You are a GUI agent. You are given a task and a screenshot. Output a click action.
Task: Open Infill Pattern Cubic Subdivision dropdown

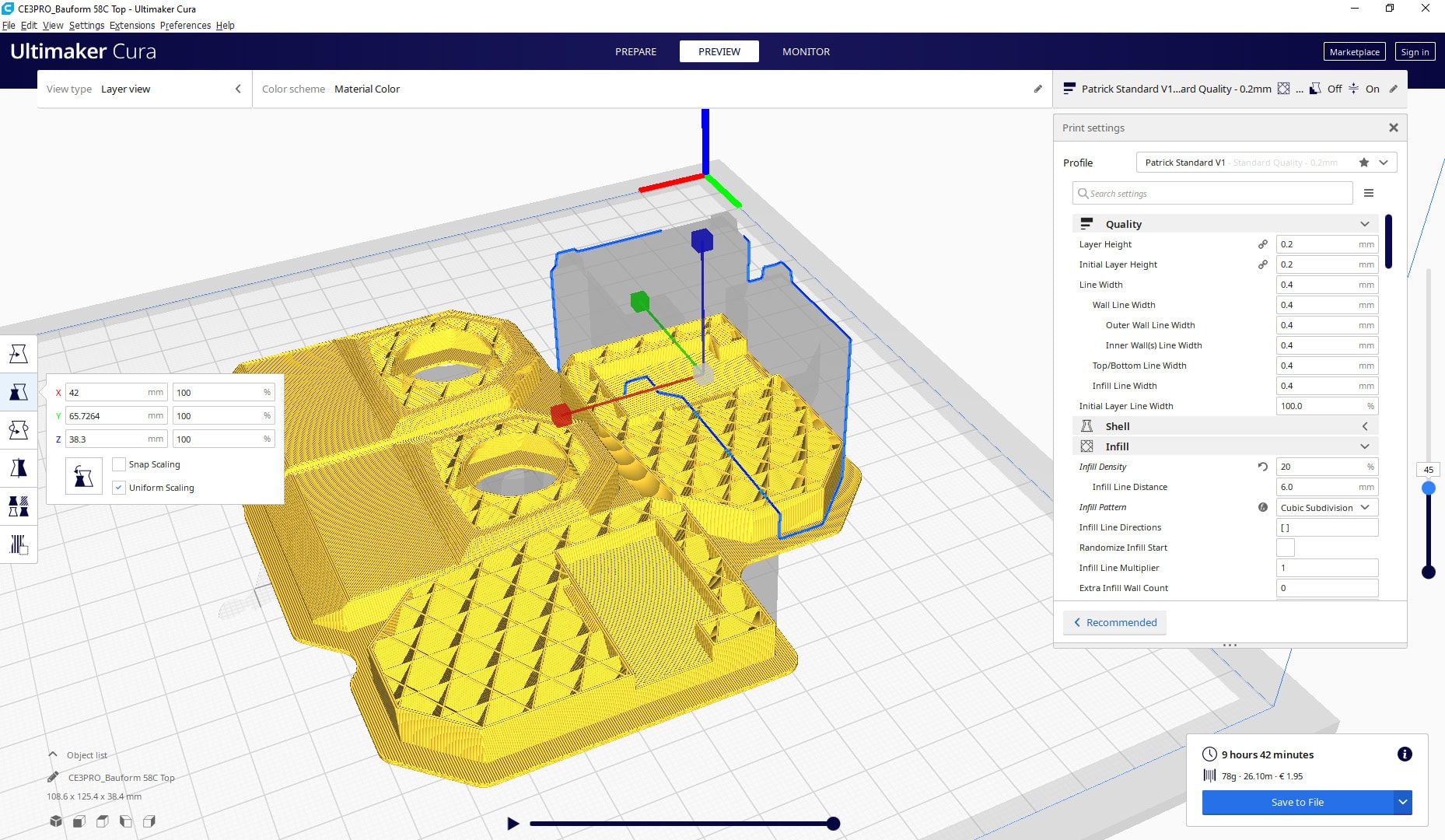(x=1327, y=507)
